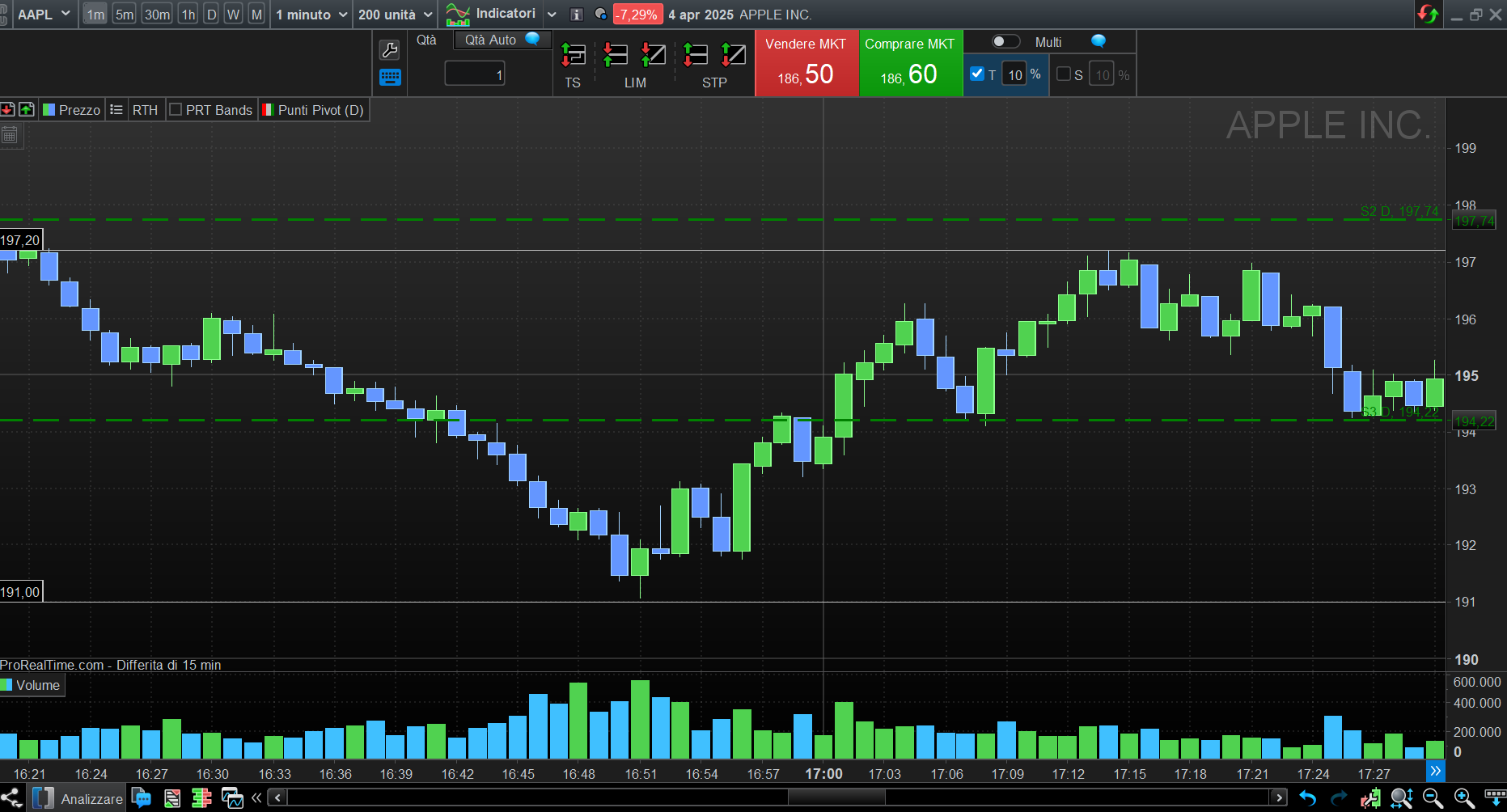This screenshot has height=812, width=1507.
Task: Click the search icon beside the info icon
Action: 600,15
